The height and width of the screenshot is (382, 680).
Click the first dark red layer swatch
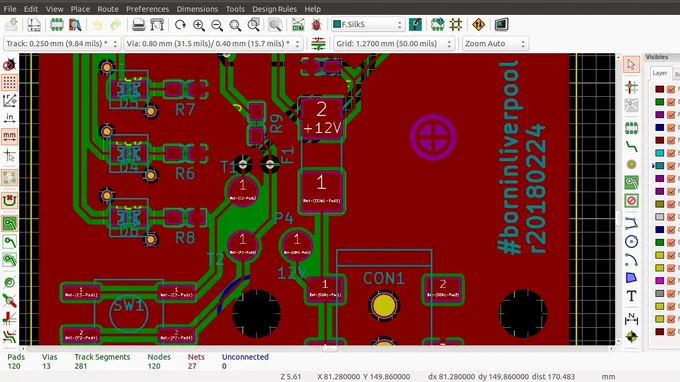coord(660,89)
